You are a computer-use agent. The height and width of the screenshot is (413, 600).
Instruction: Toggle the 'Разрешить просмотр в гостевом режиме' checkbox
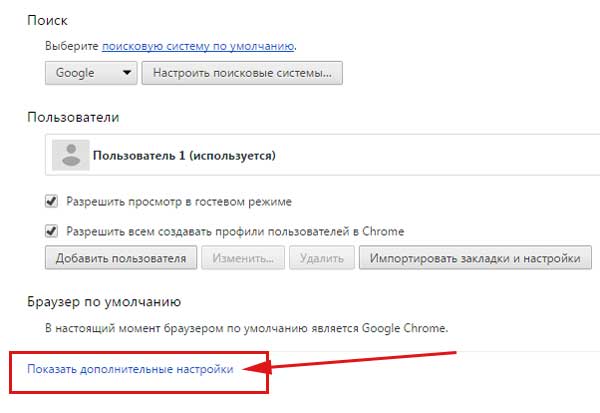click(52, 201)
